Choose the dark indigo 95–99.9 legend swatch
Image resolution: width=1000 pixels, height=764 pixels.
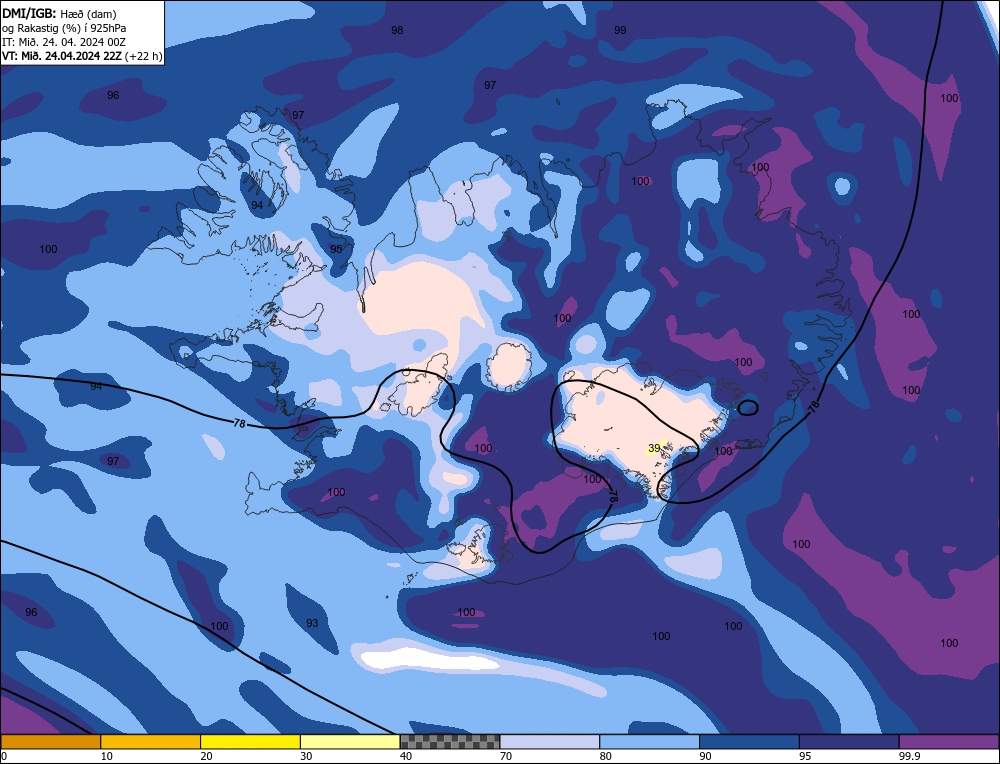pos(849,742)
